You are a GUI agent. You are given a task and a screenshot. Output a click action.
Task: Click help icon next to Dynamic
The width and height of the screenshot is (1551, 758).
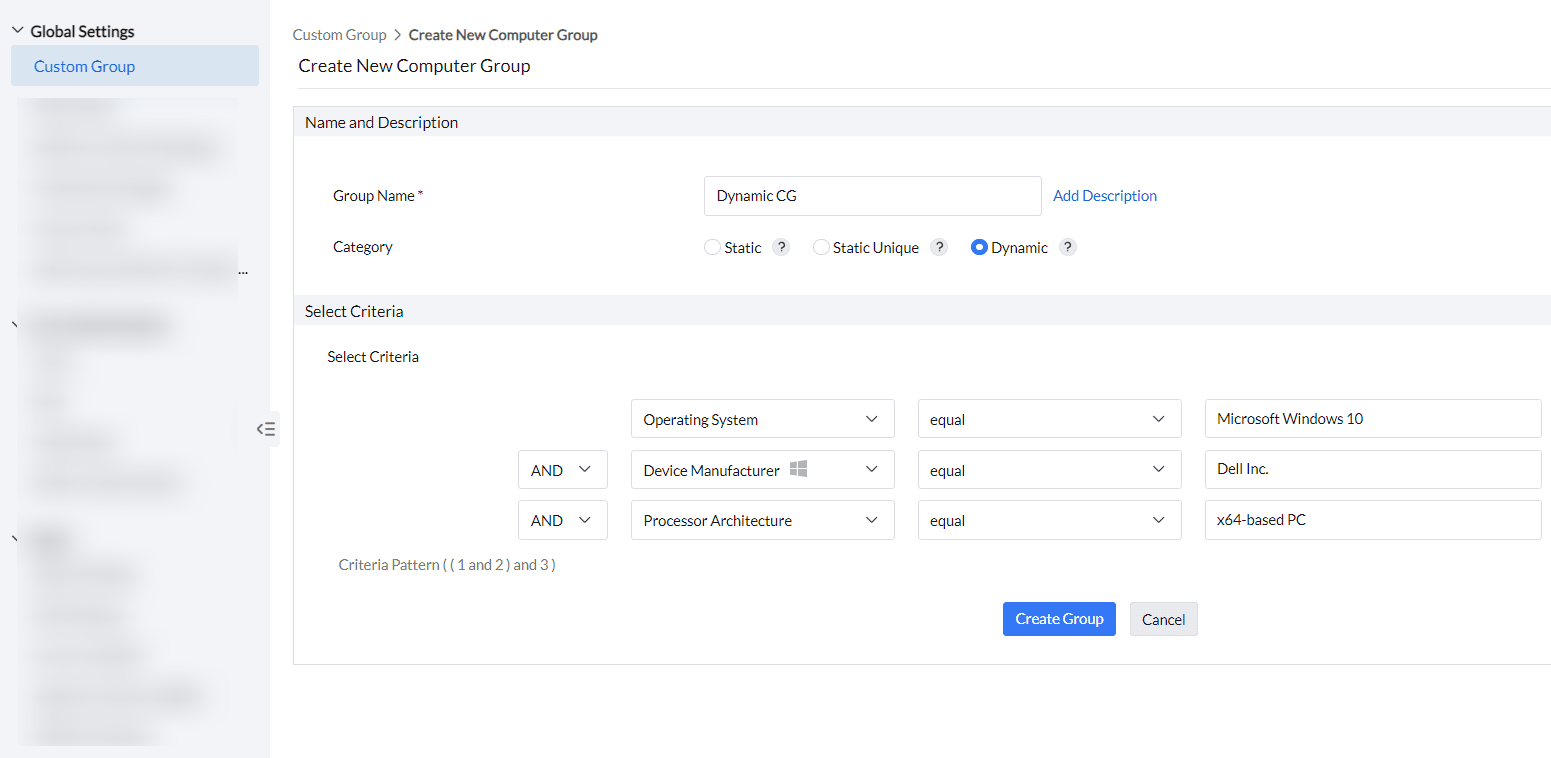(x=1067, y=247)
